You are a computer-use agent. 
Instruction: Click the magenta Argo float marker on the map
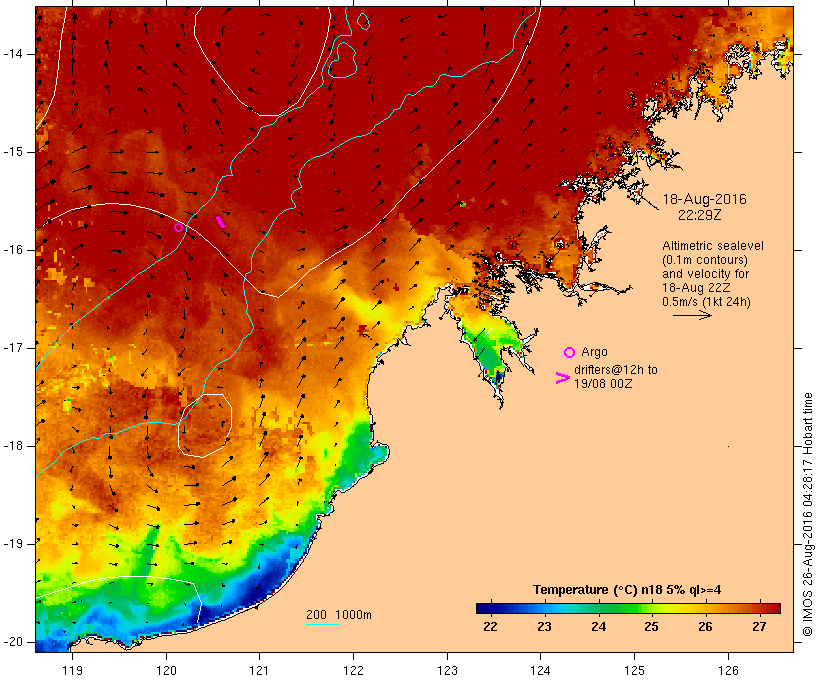point(178,228)
